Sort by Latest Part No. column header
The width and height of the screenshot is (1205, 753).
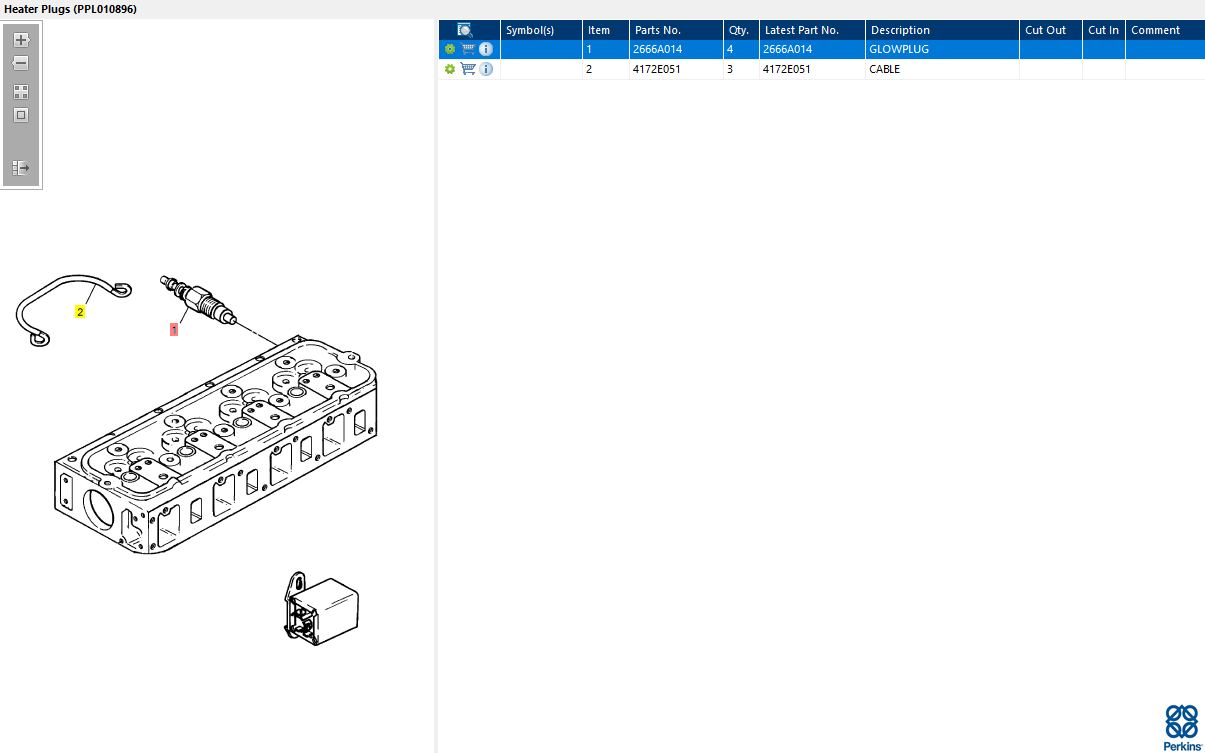tap(812, 30)
